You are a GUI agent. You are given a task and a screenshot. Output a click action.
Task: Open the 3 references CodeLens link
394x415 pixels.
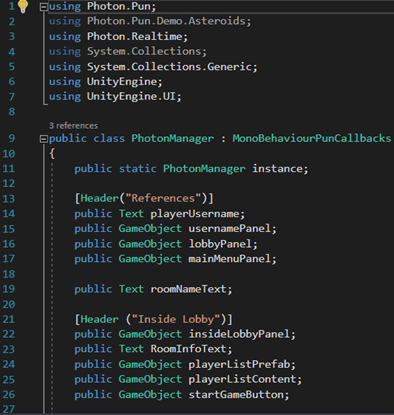click(x=73, y=126)
